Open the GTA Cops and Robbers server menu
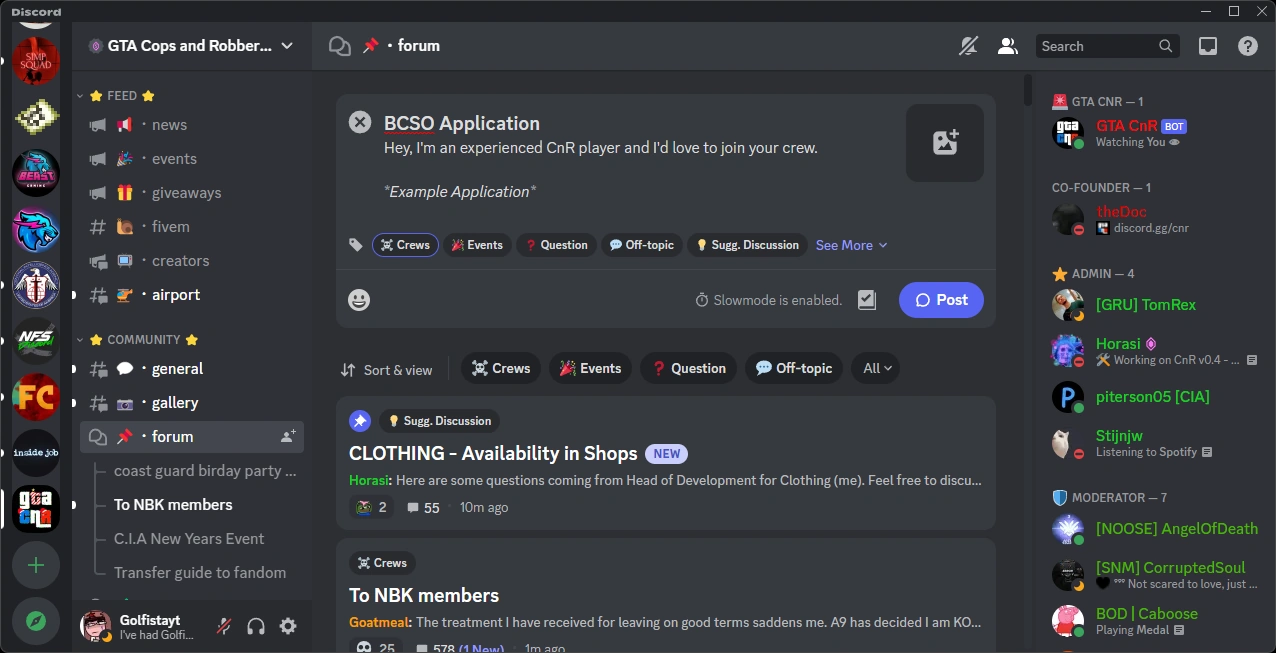Viewport: 1276px width, 653px height. point(191,46)
